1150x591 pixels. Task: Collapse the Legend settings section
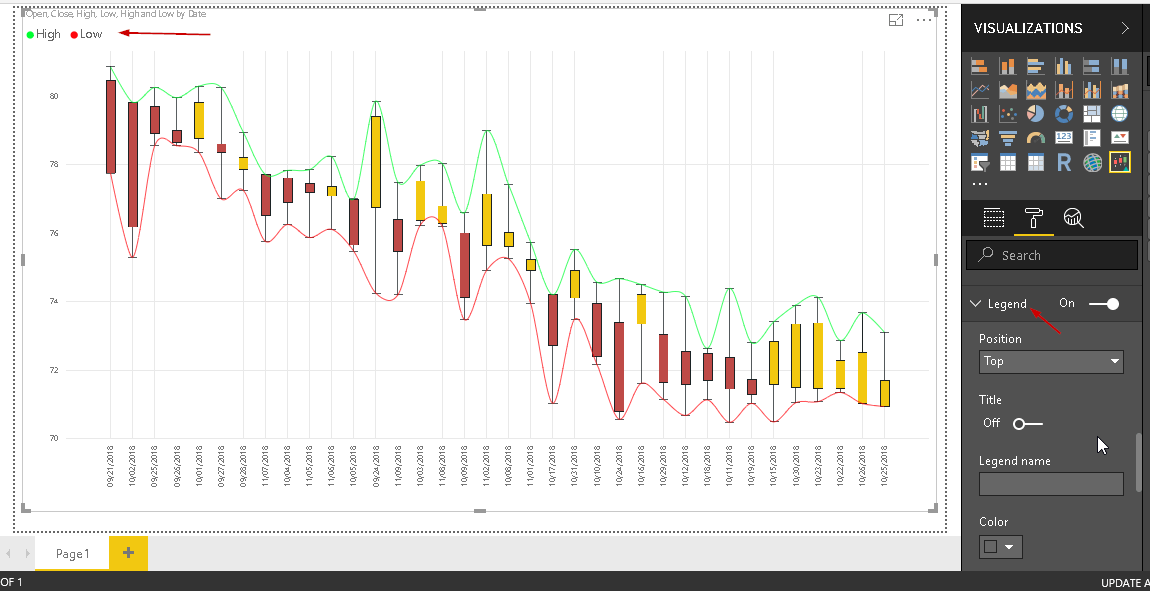click(975, 303)
